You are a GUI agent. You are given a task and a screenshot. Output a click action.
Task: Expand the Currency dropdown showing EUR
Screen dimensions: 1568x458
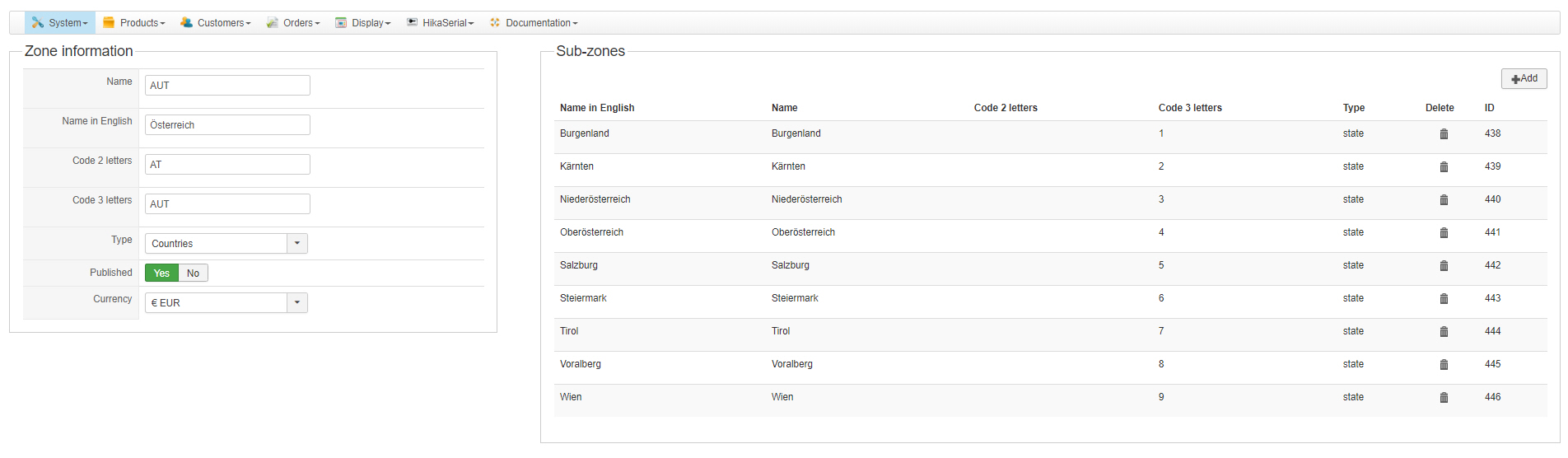click(226, 303)
